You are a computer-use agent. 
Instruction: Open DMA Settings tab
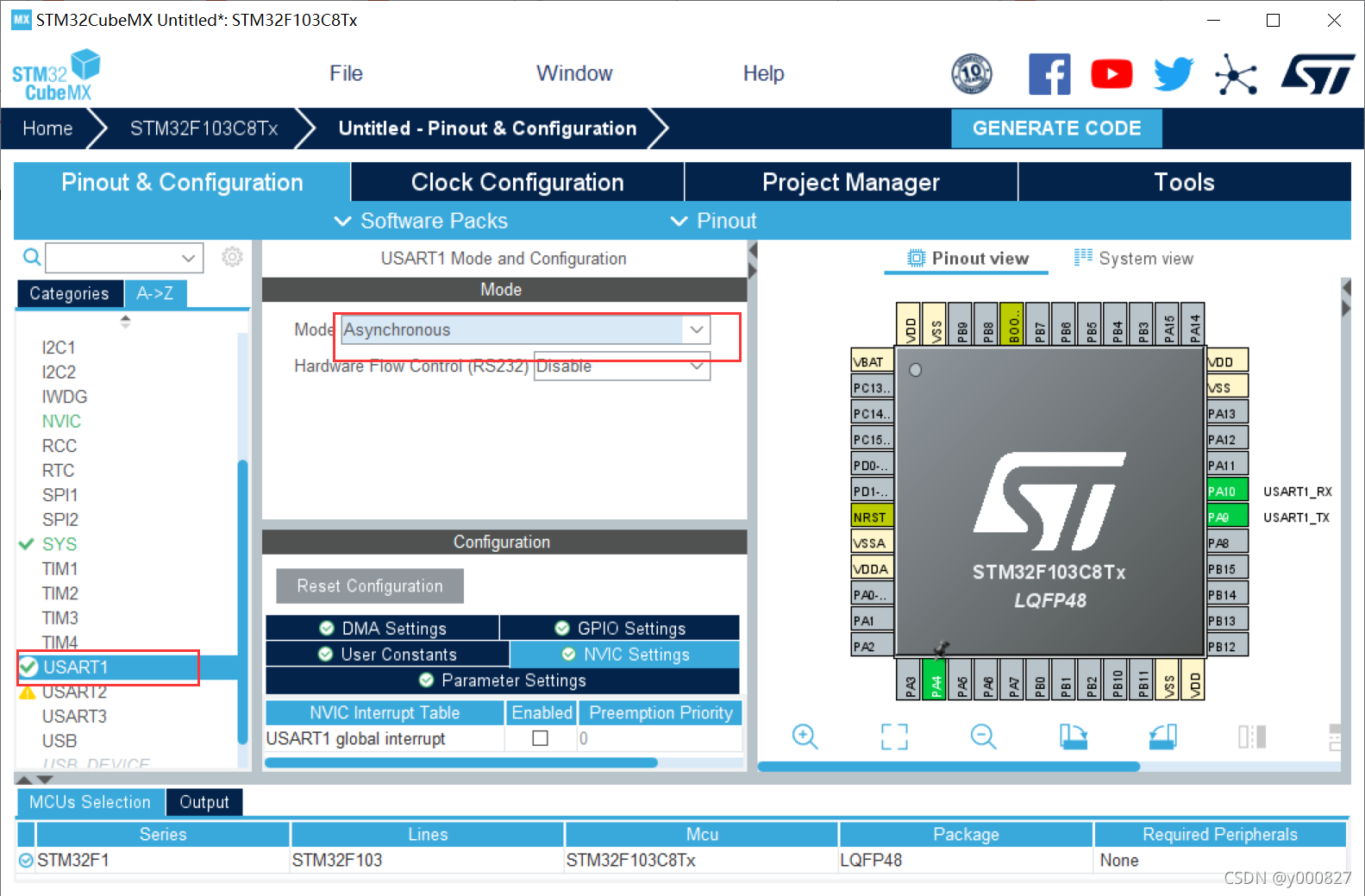click(x=383, y=628)
